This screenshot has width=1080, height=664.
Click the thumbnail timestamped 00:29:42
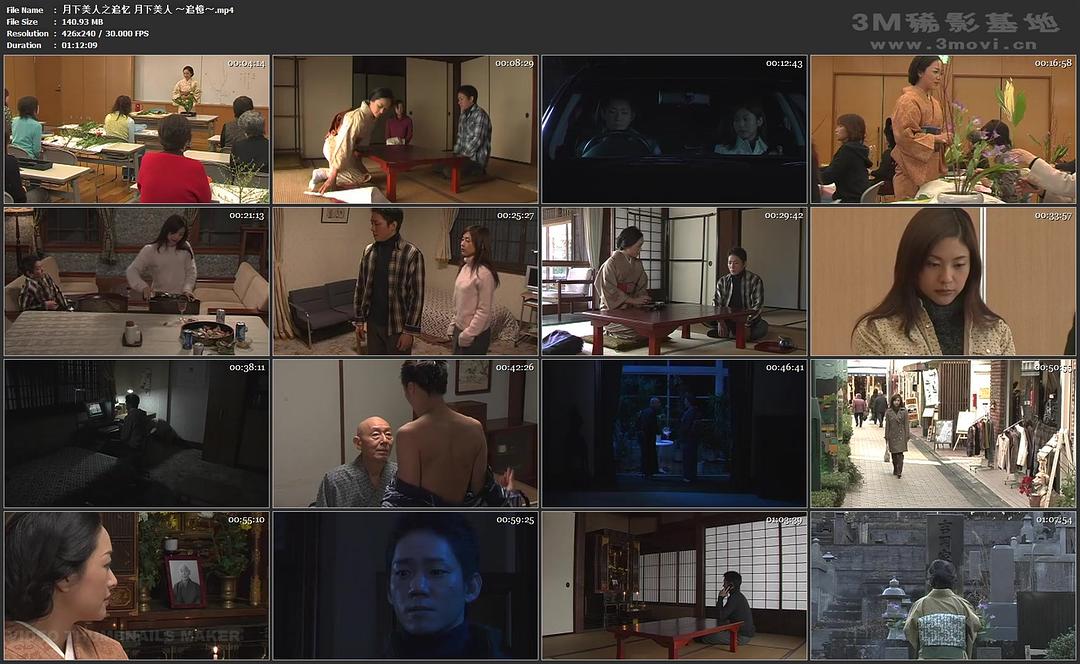click(x=673, y=281)
